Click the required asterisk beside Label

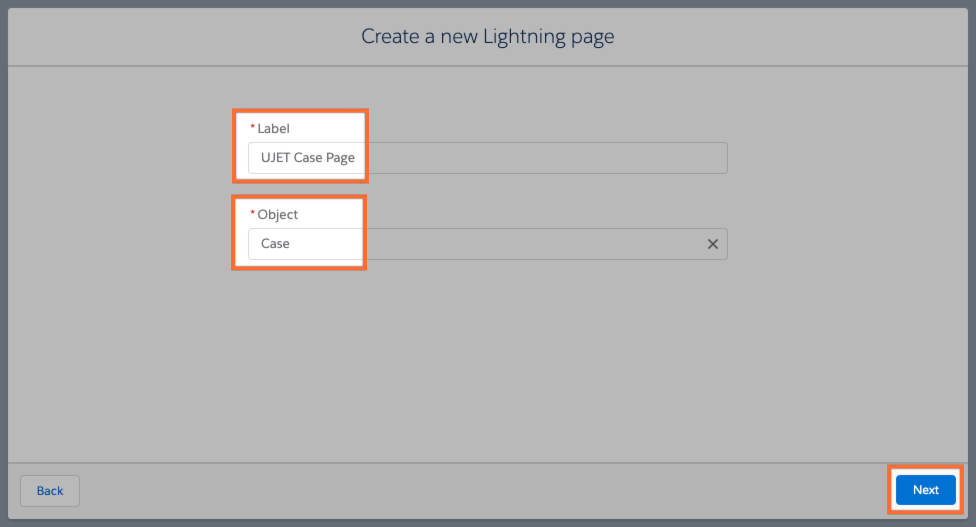coord(252,129)
